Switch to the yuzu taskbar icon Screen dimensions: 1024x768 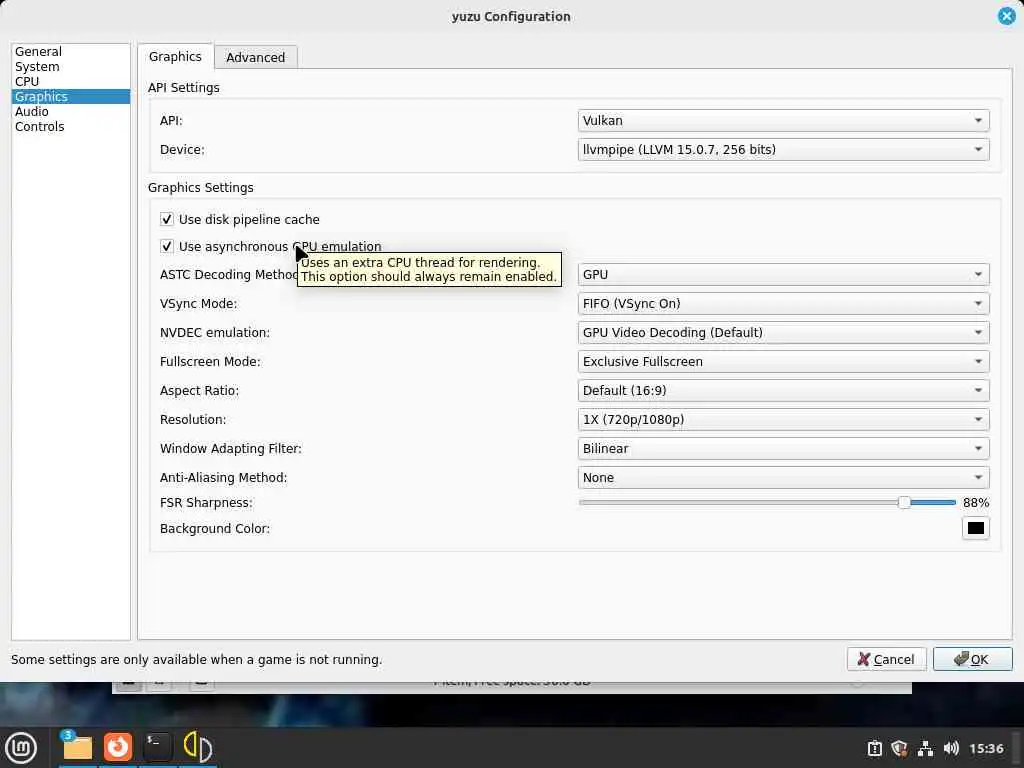[x=197, y=747]
